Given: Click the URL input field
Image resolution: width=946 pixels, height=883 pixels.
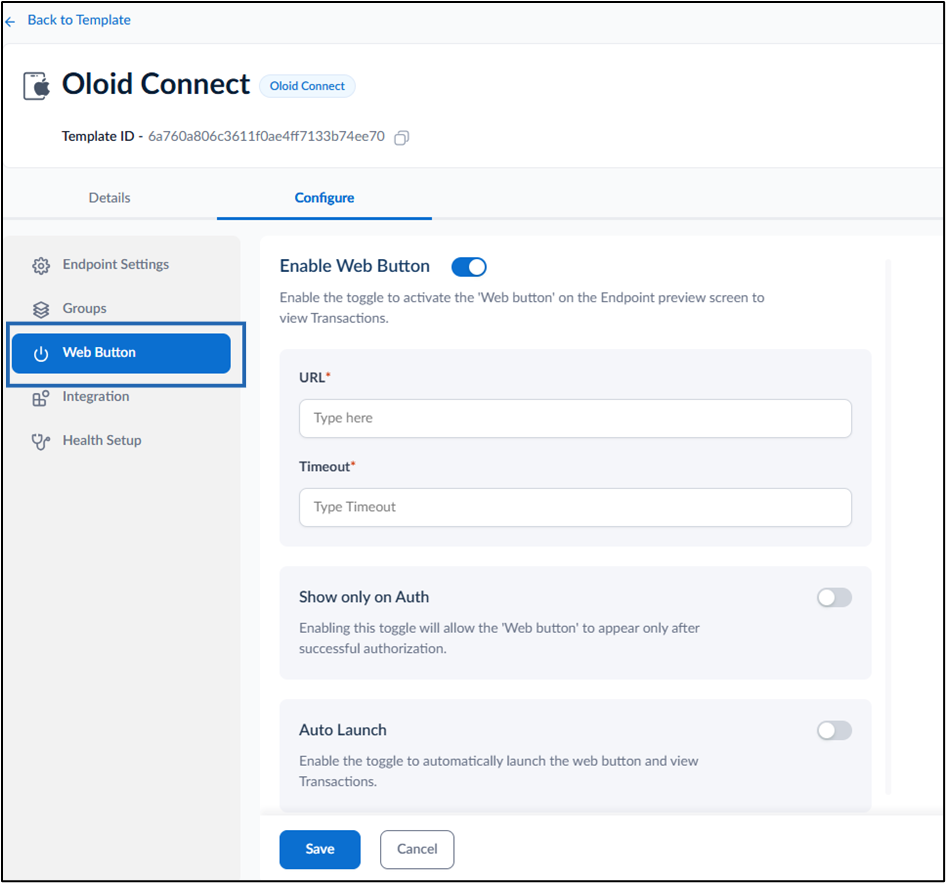Looking at the screenshot, I should click(x=575, y=418).
